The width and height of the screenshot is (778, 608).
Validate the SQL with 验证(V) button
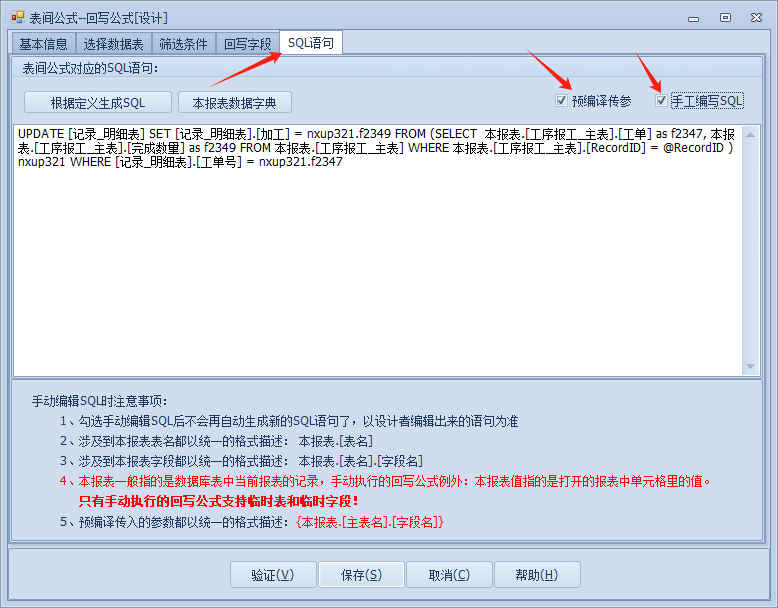click(272, 575)
